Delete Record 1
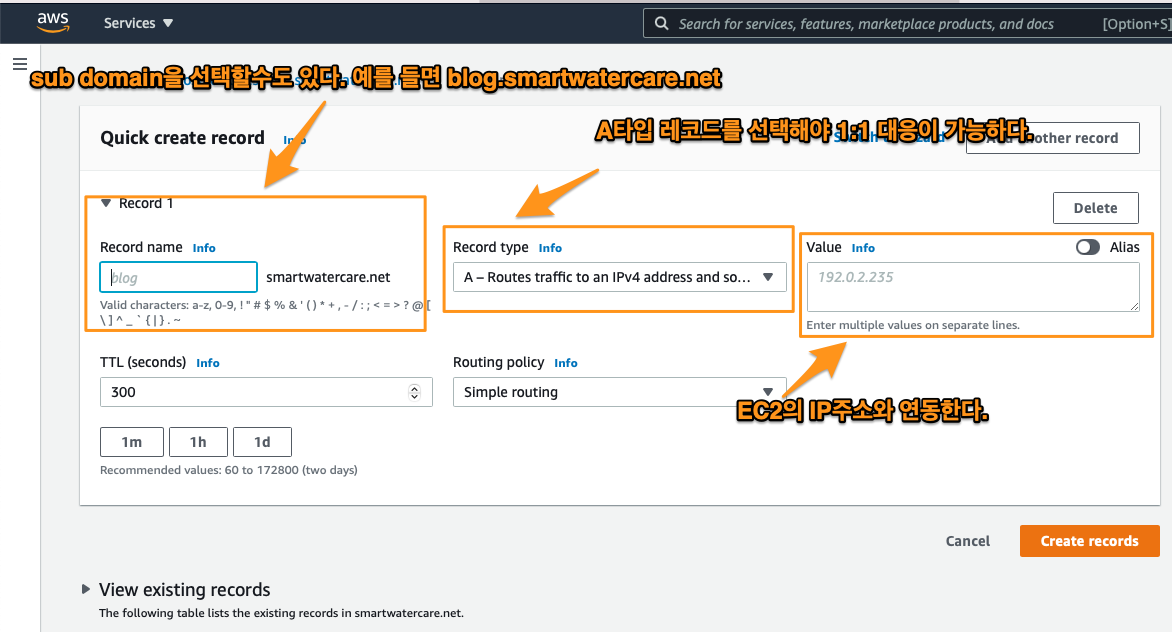 click(x=1095, y=208)
